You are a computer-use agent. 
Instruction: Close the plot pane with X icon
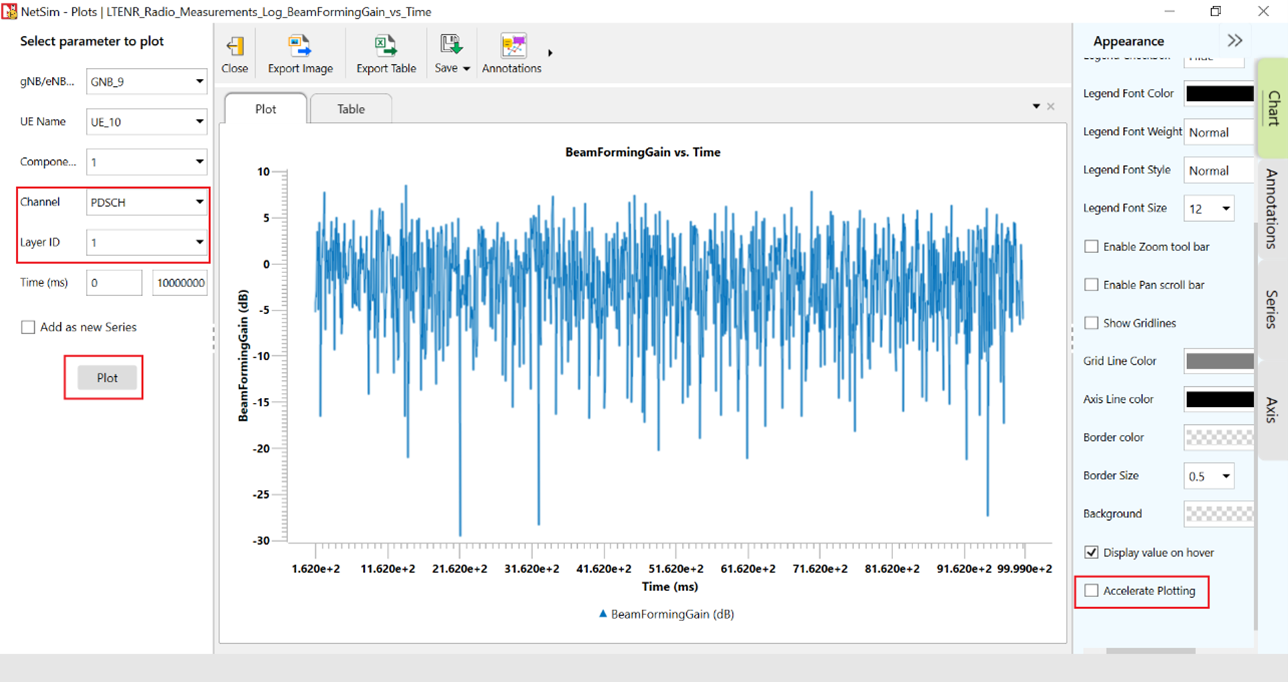(1051, 106)
